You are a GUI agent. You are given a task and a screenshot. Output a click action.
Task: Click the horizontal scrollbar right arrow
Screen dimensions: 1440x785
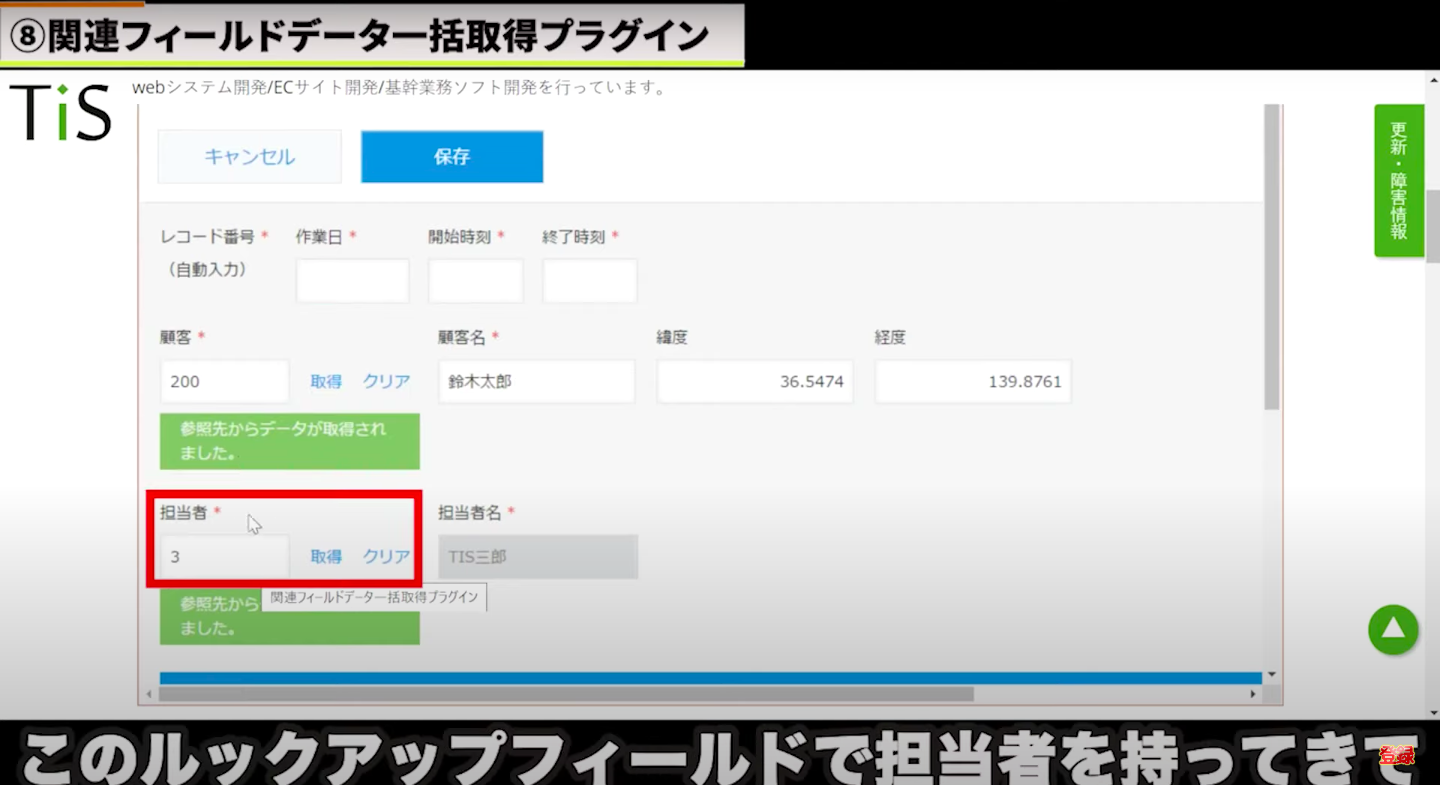[1254, 694]
